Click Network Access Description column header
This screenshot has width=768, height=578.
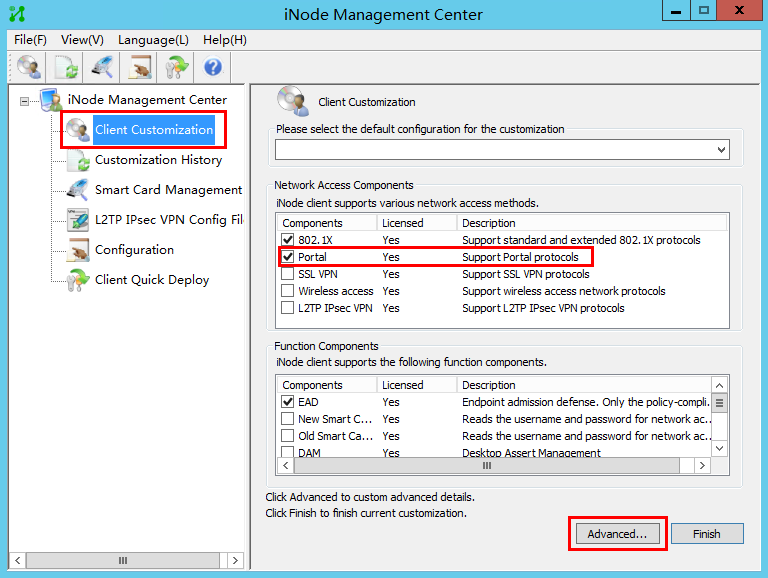point(592,223)
